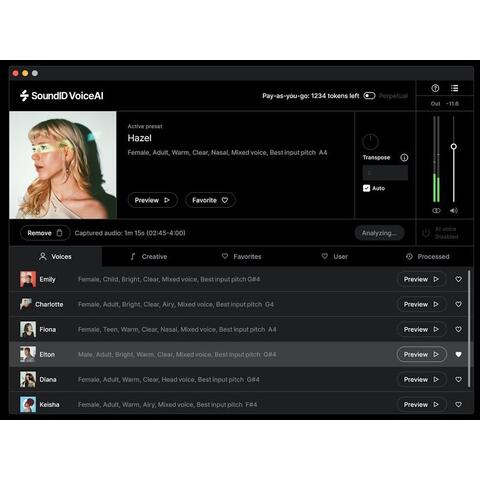The height and width of the screenshot is (480, 480).
Task: Favorite the Keisha voice heart
Action: [x=458, y=404]
